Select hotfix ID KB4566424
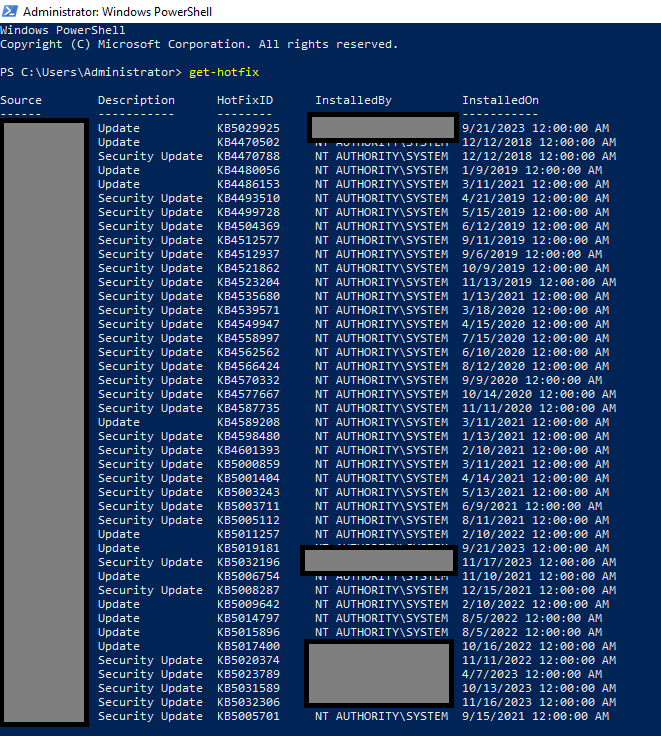 tap(248, 366)
